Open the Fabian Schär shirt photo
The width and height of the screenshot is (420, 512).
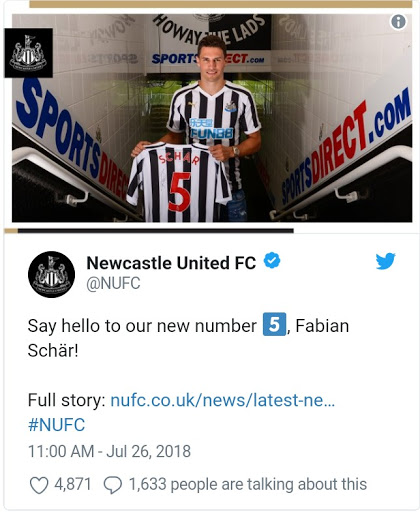(x=212, y=118)
